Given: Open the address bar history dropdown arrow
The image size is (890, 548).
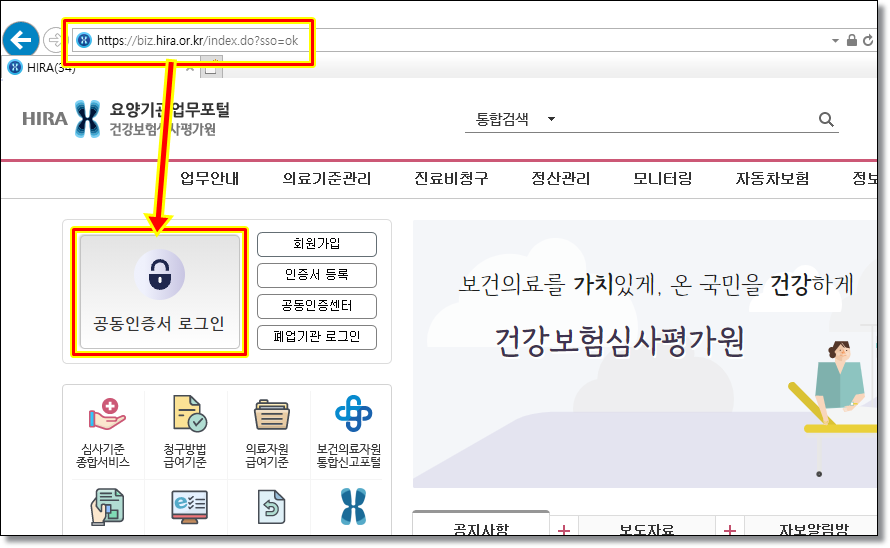Looking at the screenshot, I should click(835, 40).
